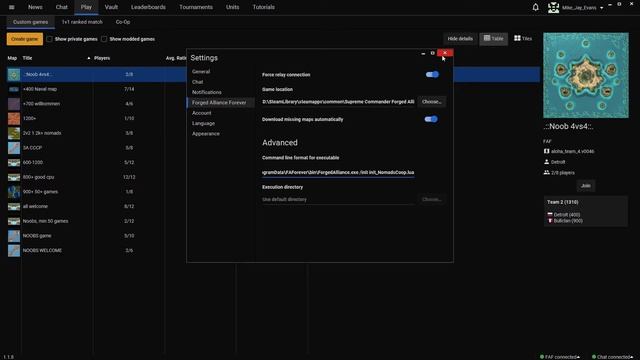This screenshot has width=640, height=360.
Task: Toggle Download missing maps automatically switch
Action: pyautogui.click(x=431, y=119)
